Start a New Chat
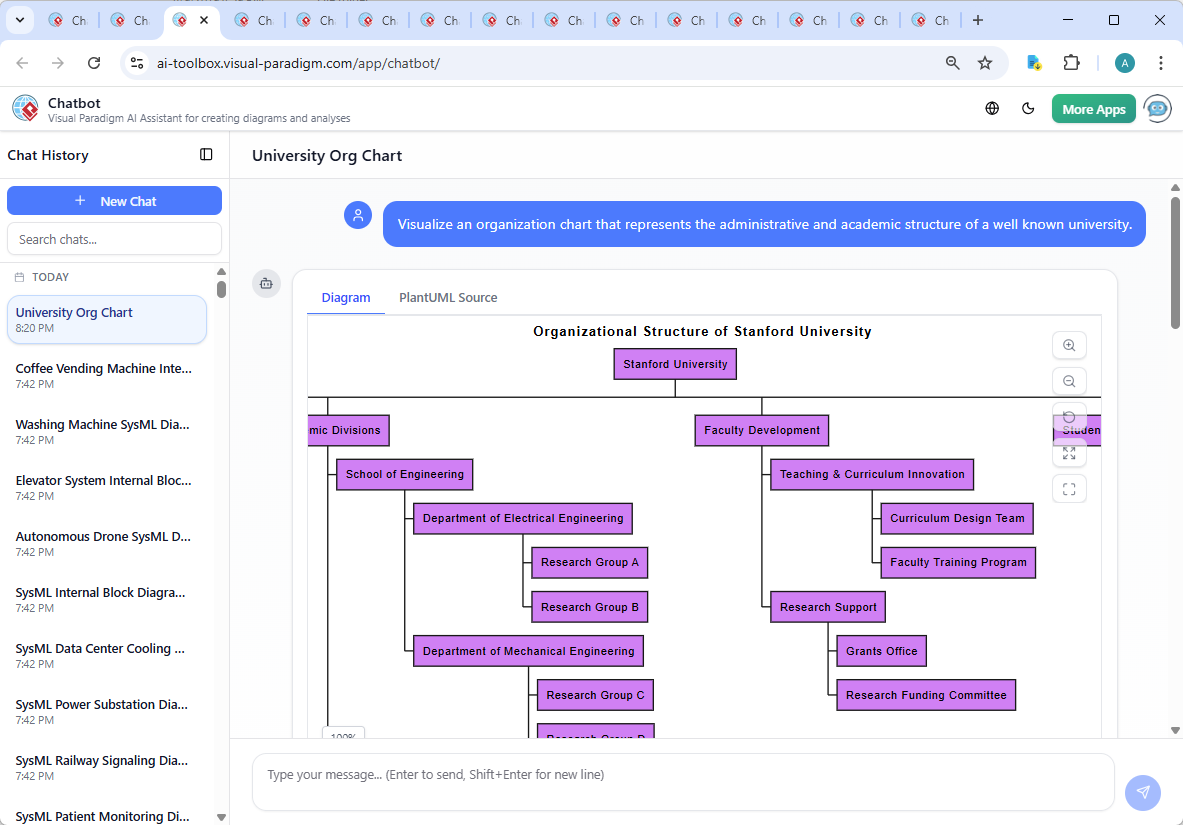Screen dimensions: 1183x825 coord(114,200)
